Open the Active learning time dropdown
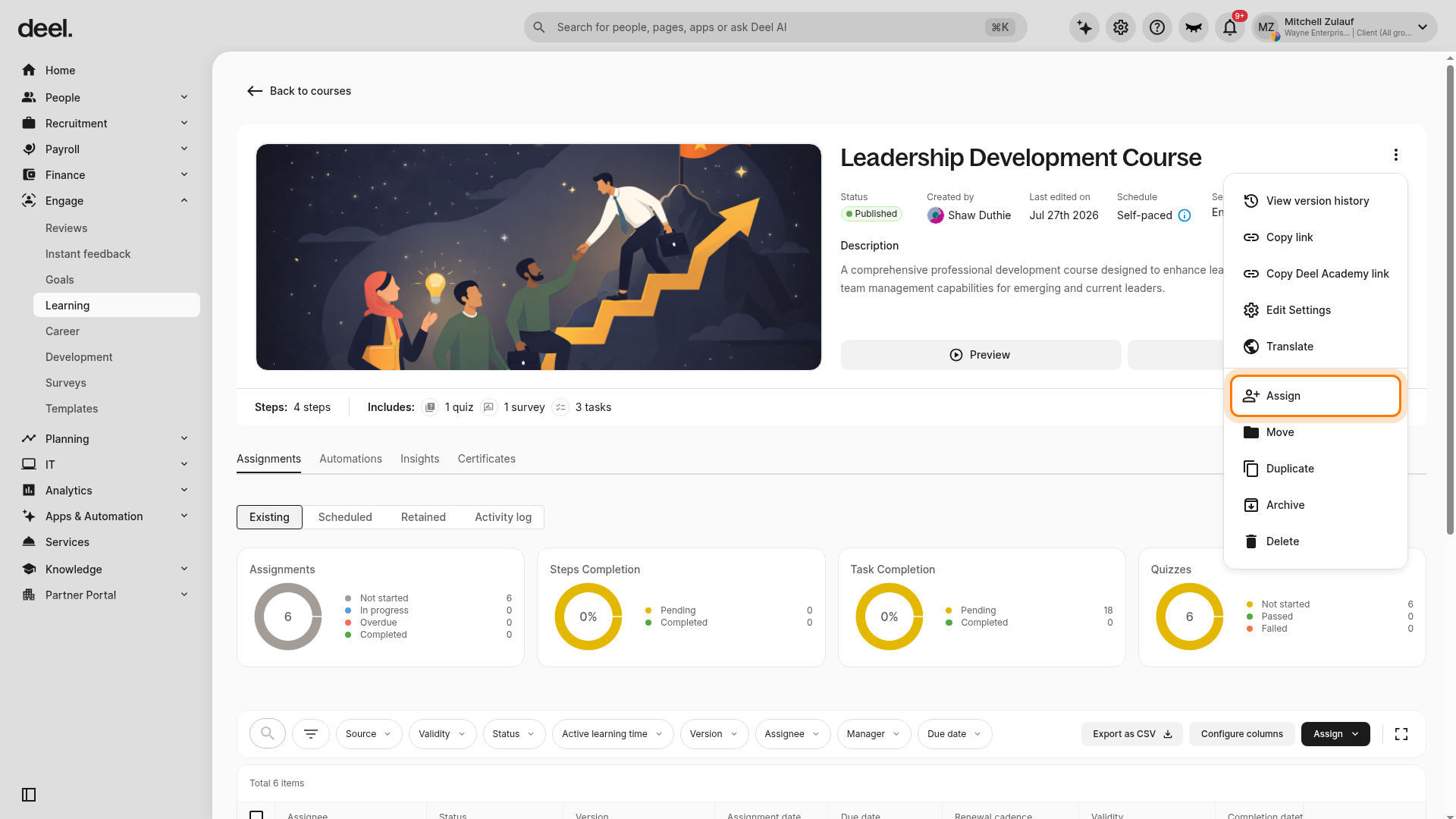This screenshot has width=1456, height=819. [612, 734]
